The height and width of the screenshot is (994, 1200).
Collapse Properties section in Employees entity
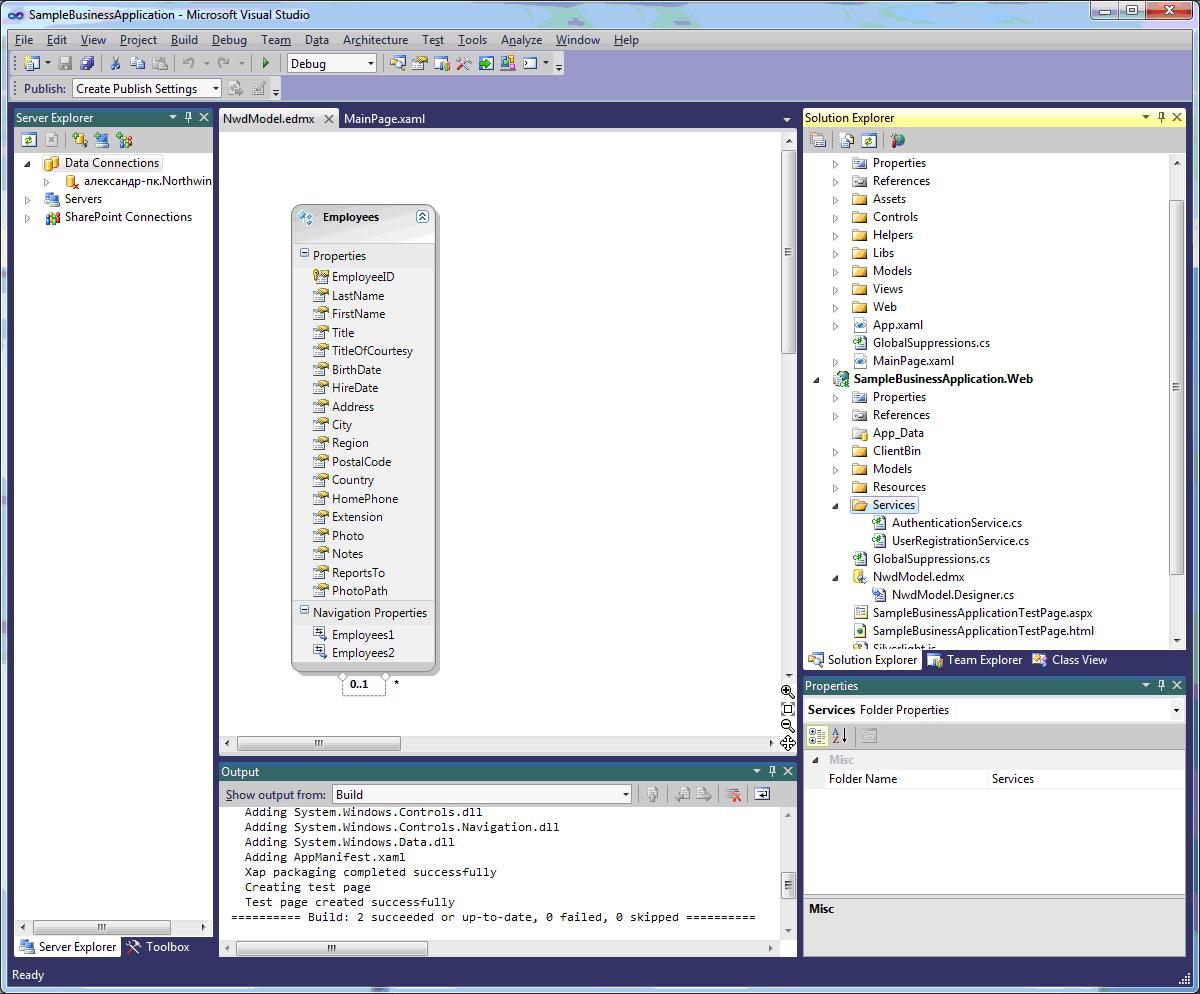[x=304, y=254]
